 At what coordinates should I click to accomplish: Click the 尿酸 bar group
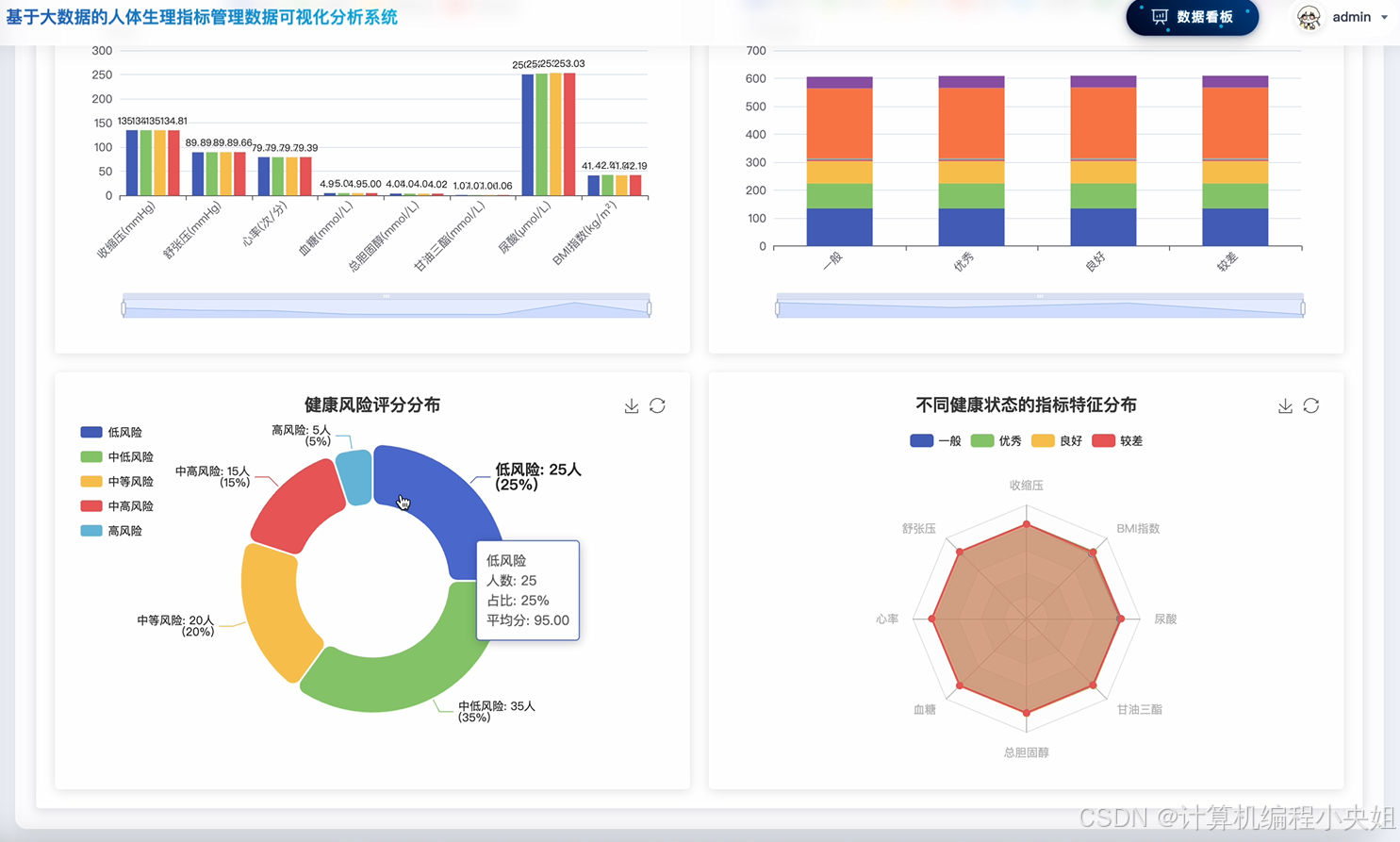tap(549, 134)
